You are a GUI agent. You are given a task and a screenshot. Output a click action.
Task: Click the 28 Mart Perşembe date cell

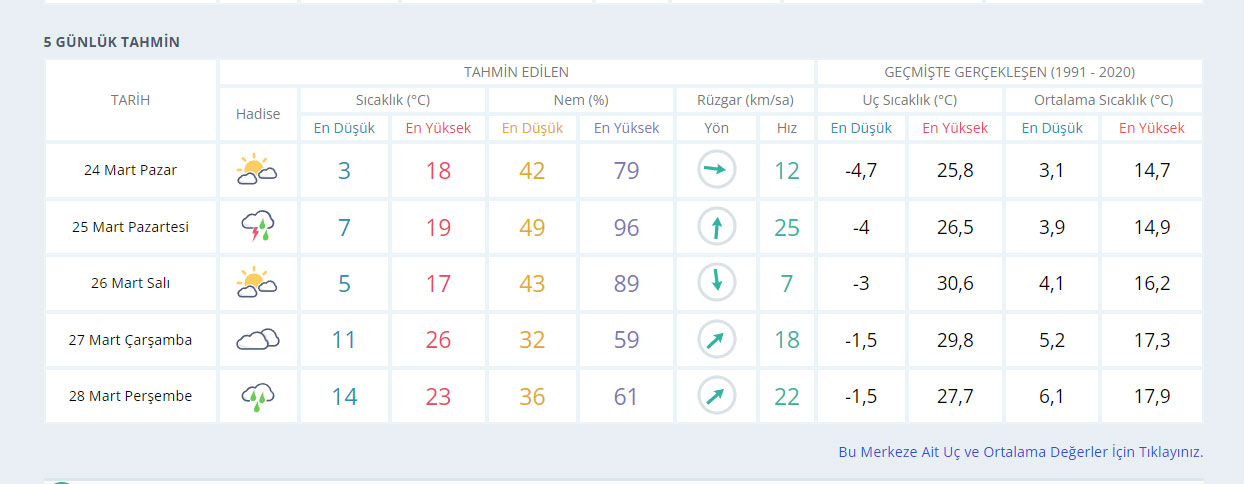(x=130, y=397)
